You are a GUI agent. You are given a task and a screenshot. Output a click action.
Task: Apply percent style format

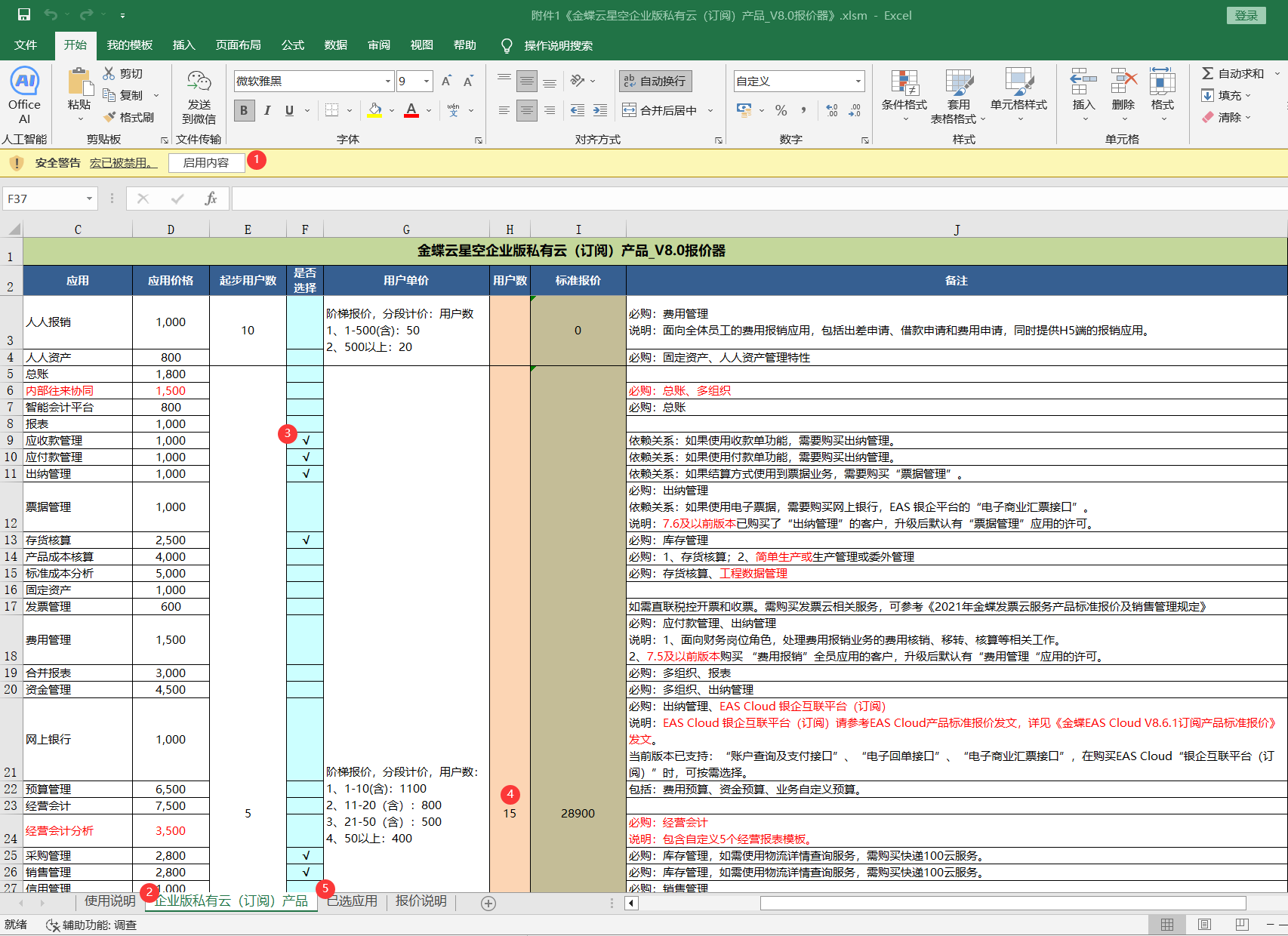781,111
